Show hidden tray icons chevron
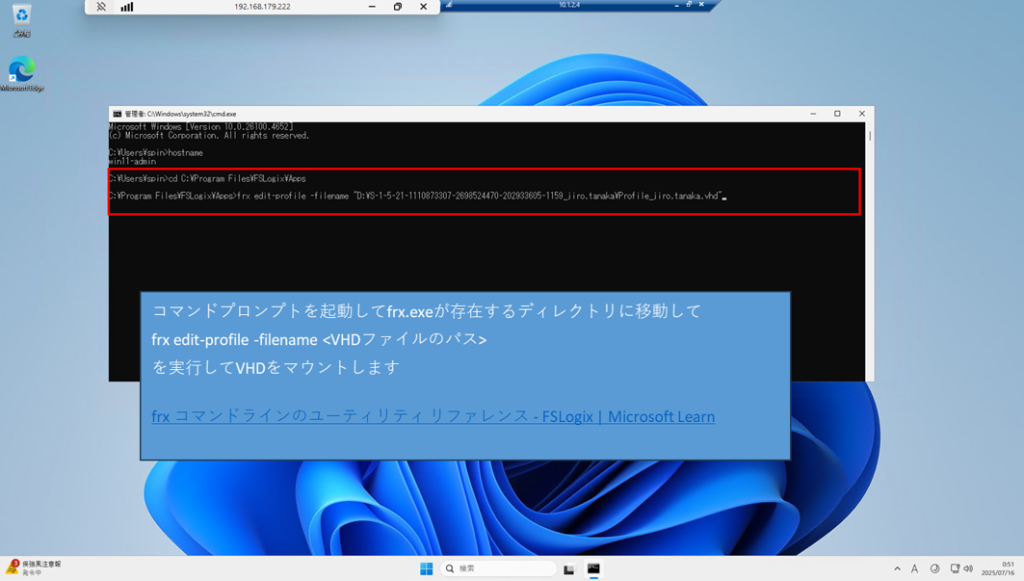The image size is (1024, 581). [897, 569]
